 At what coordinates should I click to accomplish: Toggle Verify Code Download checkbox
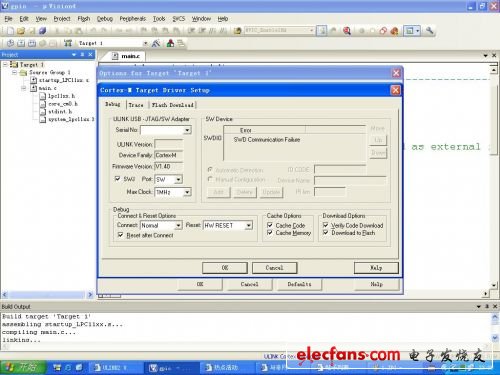click(325, 225)
